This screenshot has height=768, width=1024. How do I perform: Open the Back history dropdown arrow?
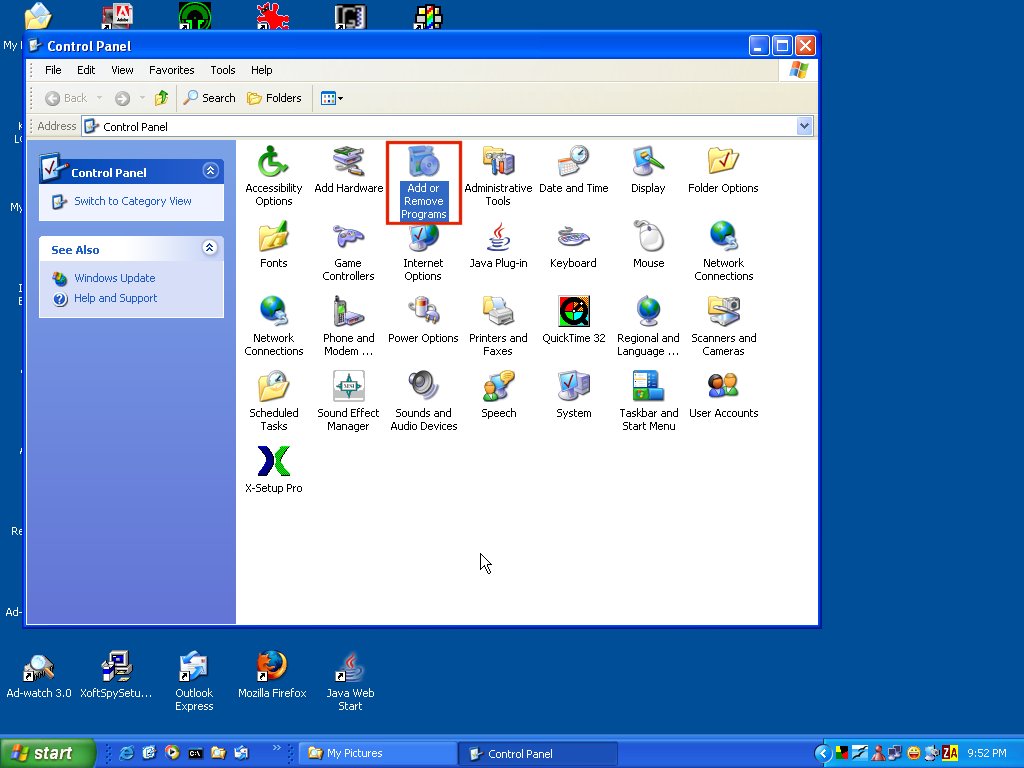point(99,98)
